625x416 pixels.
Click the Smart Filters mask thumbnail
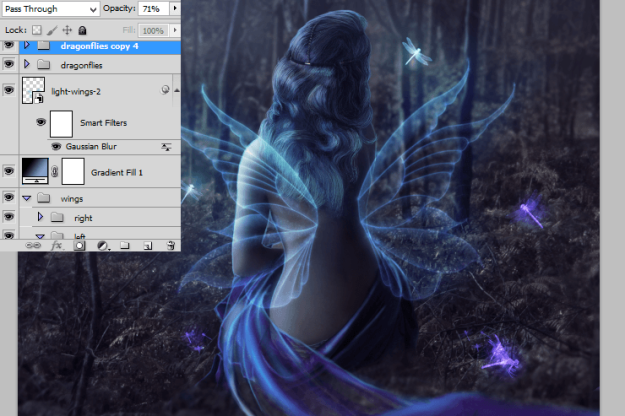pos(61,124)
